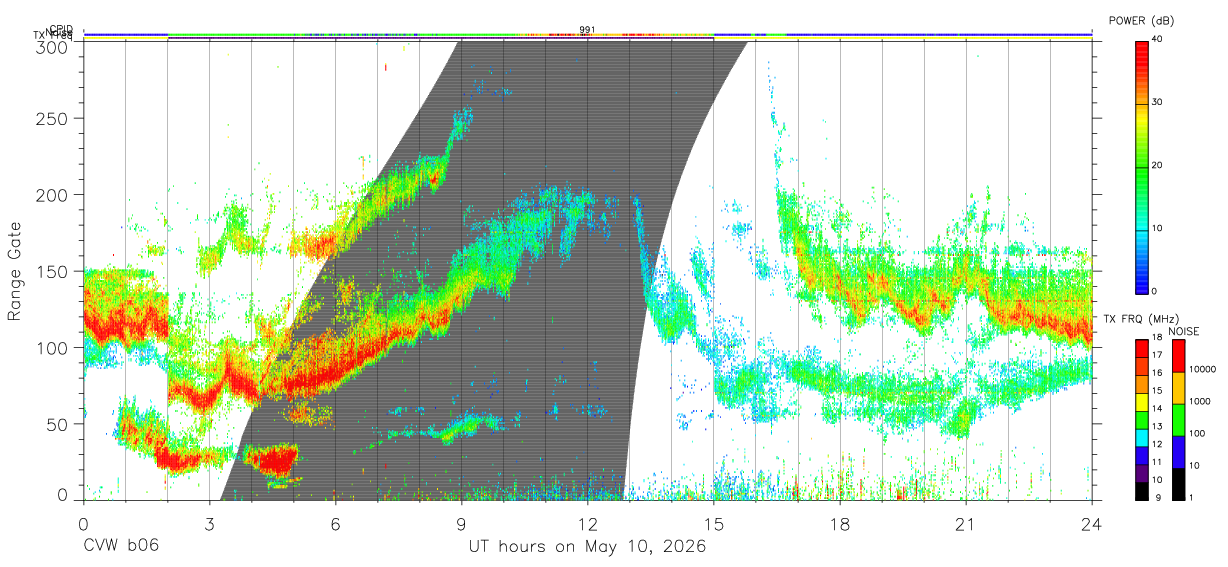Click the 10000 label on the NOISE scale
This screenshot has width=1228, height=567.
(1202, 369)
